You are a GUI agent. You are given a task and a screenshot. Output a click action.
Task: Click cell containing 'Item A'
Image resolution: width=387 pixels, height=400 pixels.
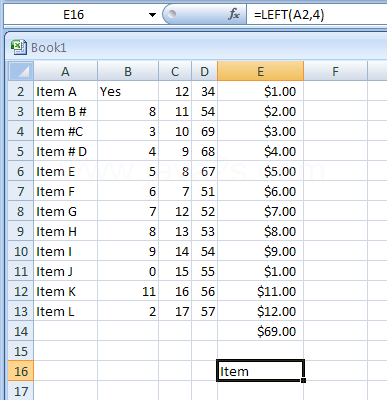65,91
